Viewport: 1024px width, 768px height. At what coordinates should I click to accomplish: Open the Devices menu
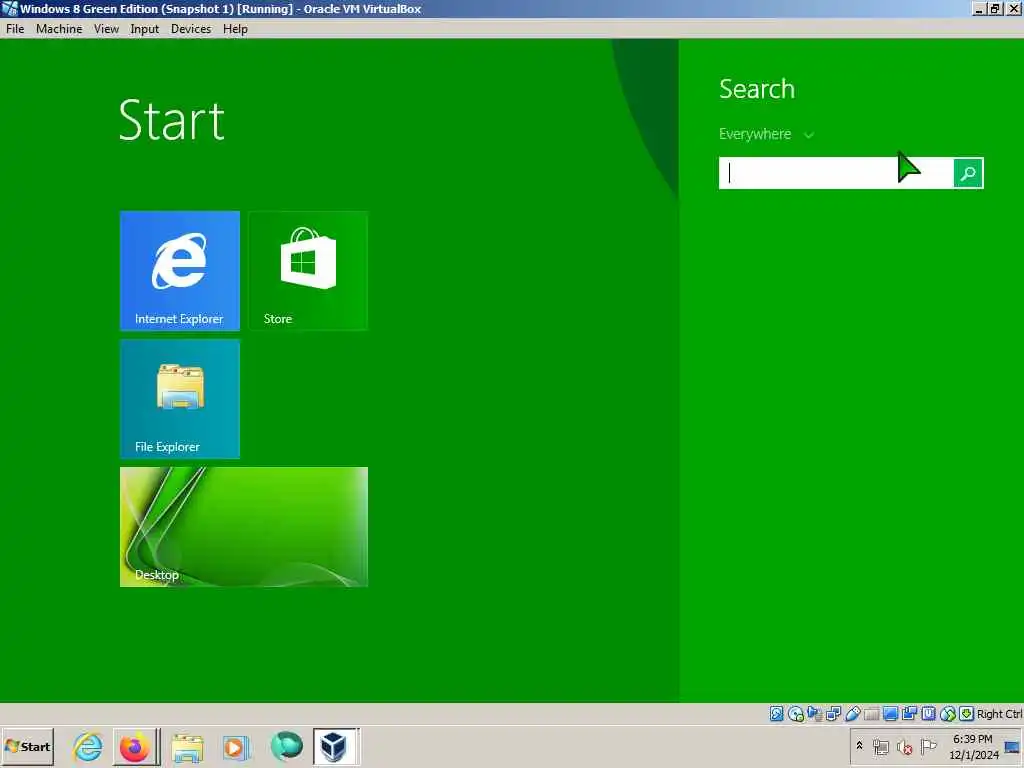(x=191, y=29)
